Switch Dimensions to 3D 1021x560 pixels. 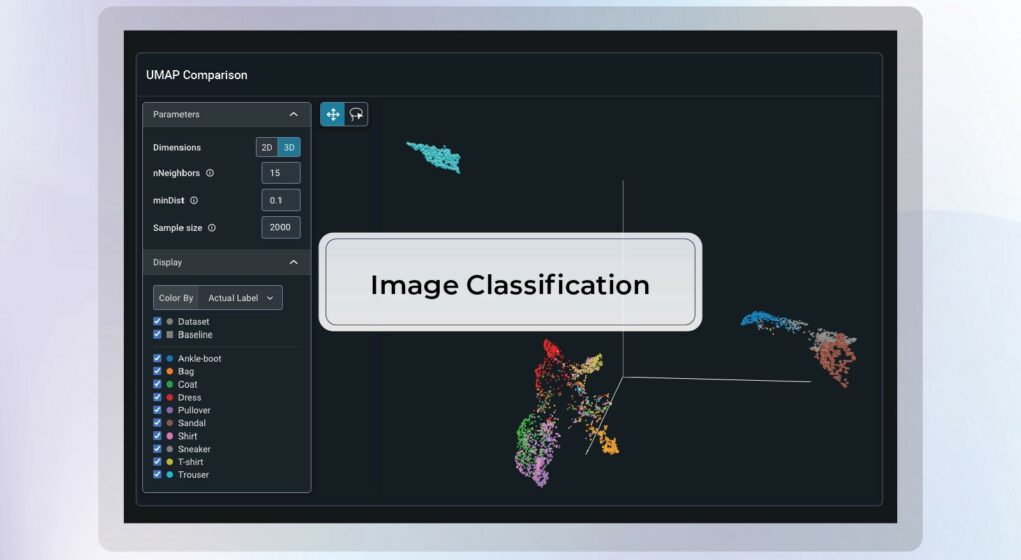pyautogui.click(x=289, y=148)
